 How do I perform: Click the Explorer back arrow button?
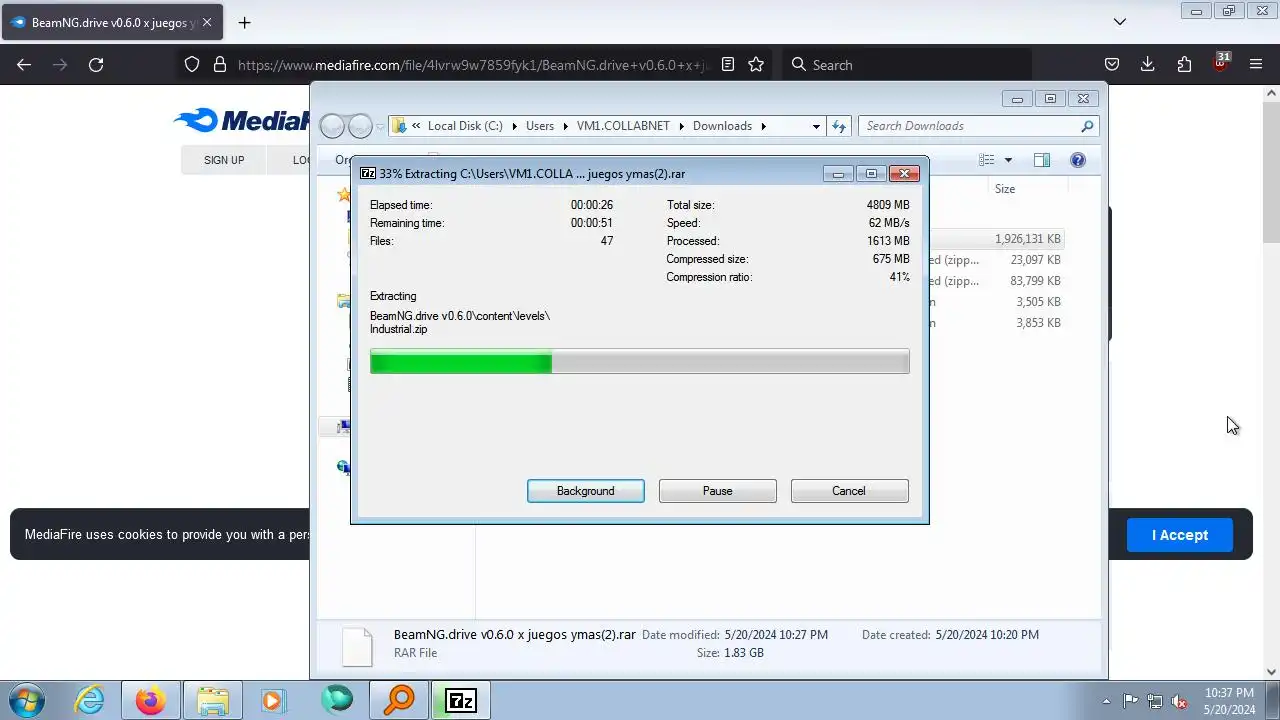coord(332,126)
